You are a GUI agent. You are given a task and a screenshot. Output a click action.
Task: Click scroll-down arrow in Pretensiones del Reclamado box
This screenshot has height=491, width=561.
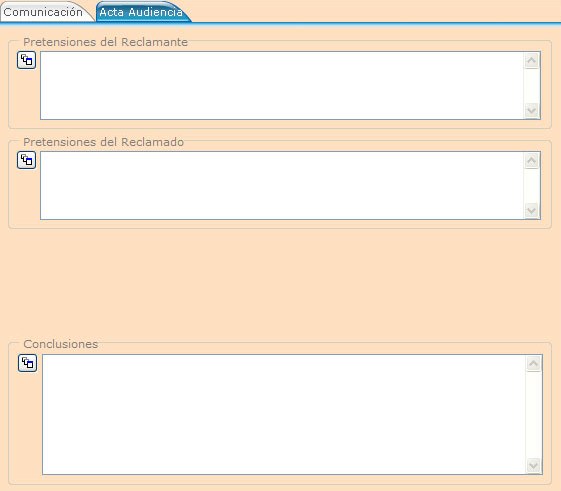[532, 210]
